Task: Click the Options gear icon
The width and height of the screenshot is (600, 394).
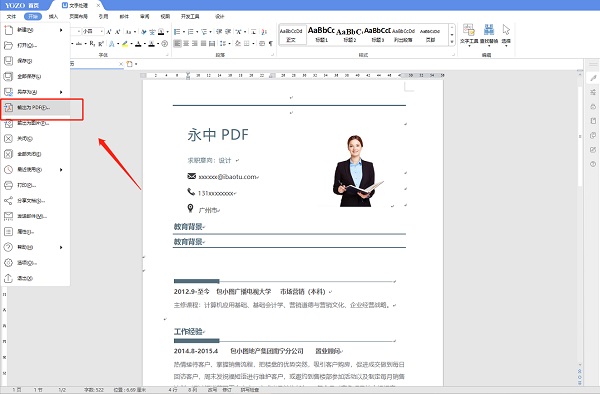Action: (x=8, y=263)
